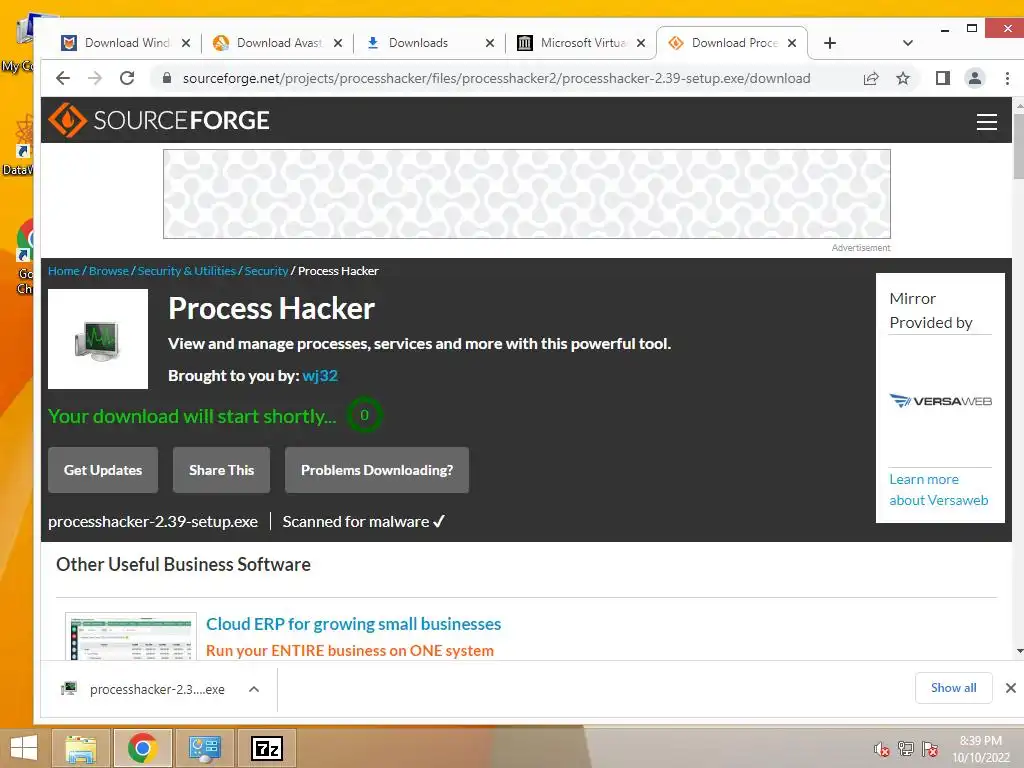The height and width of the screenshot is (768, 1024).
Task: Click the address bar URL field
Action: (496, 78)
